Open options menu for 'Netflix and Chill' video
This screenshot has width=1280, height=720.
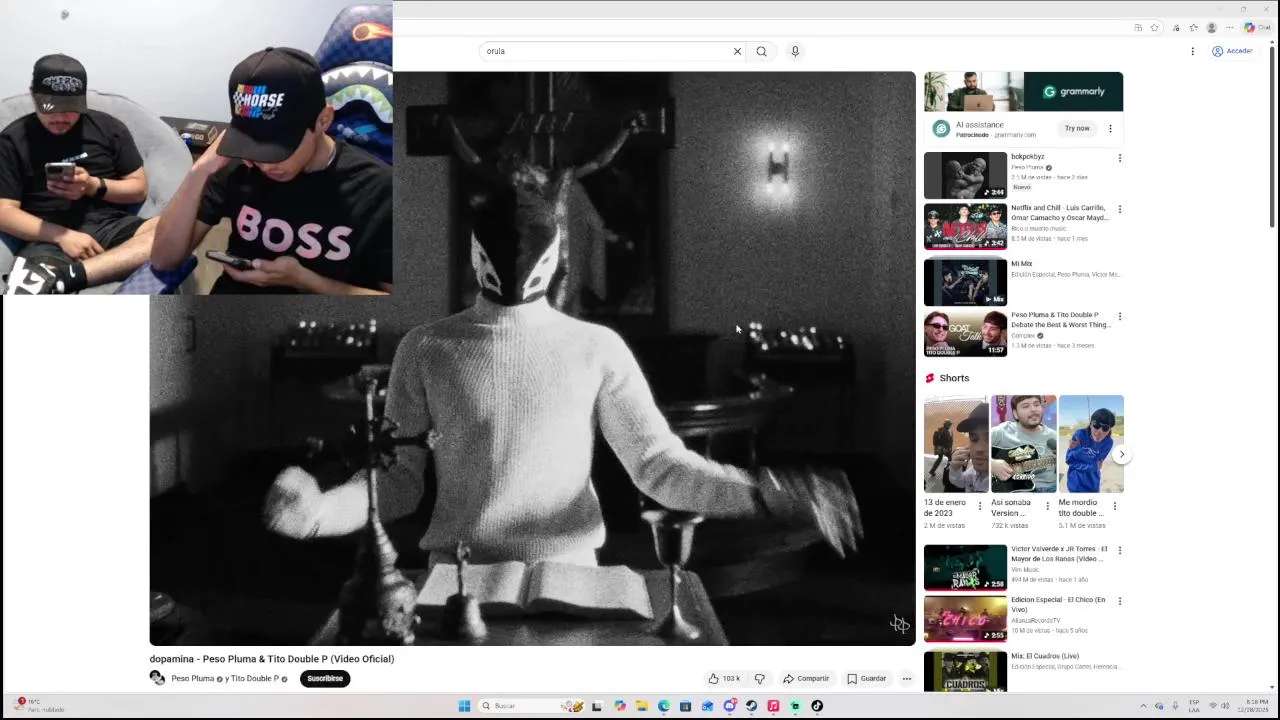tap(1119, 209)
